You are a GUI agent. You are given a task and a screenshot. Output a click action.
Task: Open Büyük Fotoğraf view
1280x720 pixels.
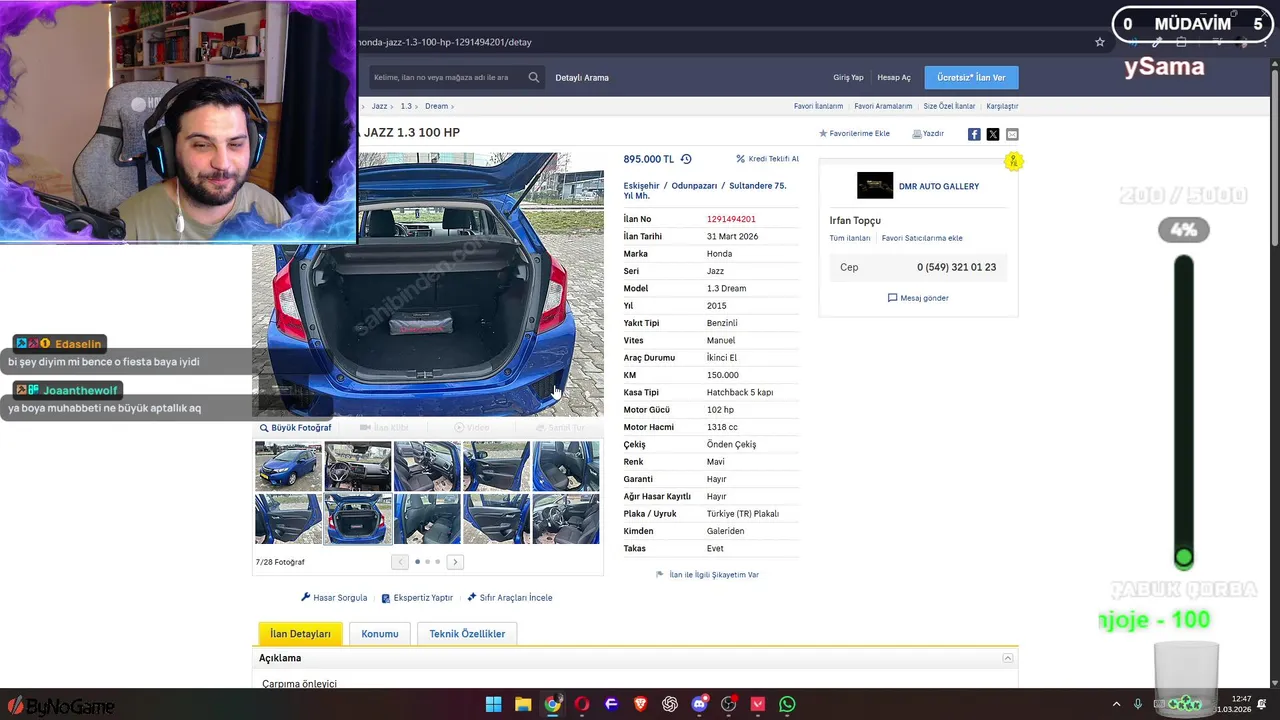pos(295,428)
